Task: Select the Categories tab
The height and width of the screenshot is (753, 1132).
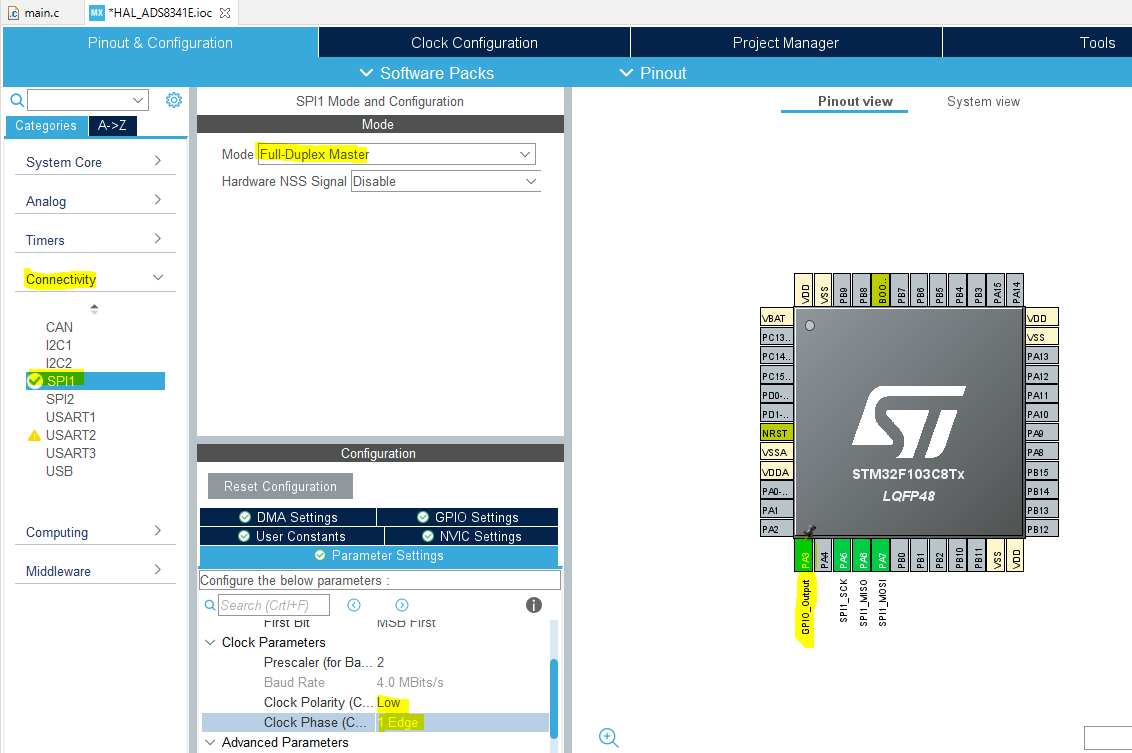Action: [45, 126]
